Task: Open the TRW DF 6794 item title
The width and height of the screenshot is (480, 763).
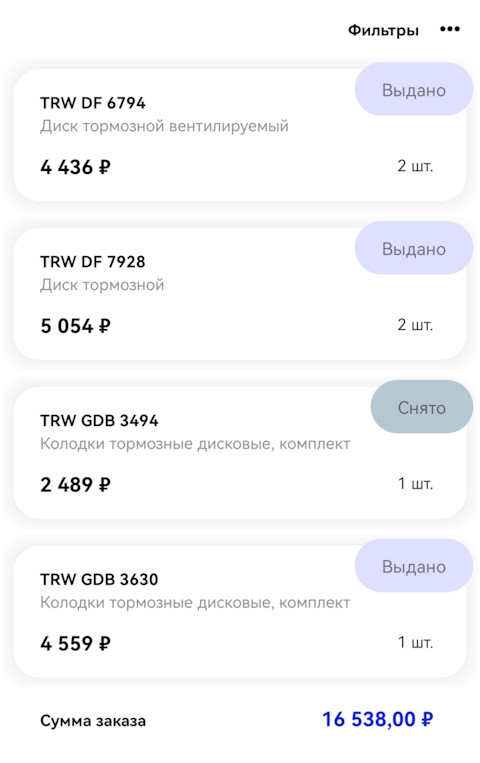Action: 92,103
